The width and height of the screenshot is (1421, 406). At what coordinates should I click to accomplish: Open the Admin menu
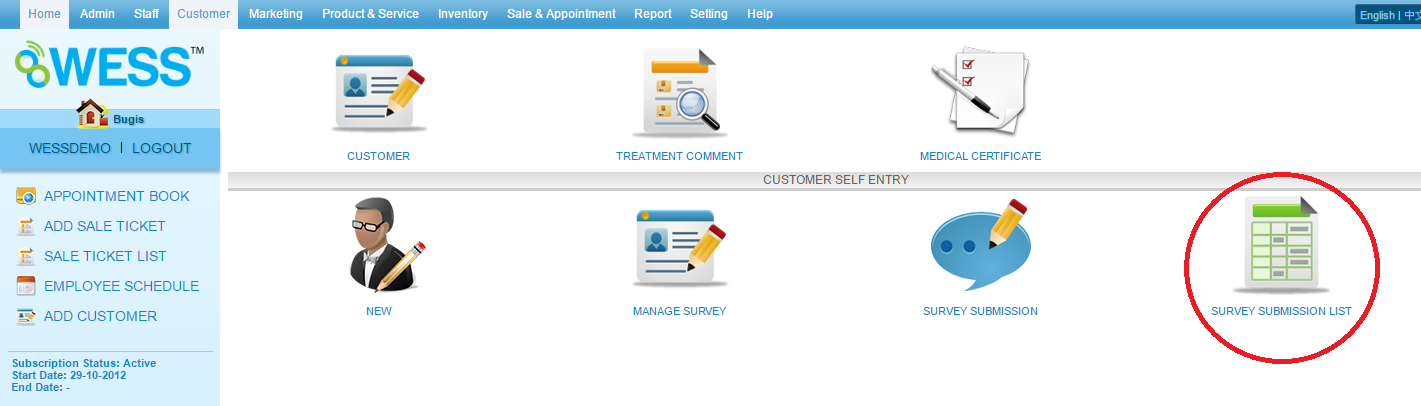(97, 14)
